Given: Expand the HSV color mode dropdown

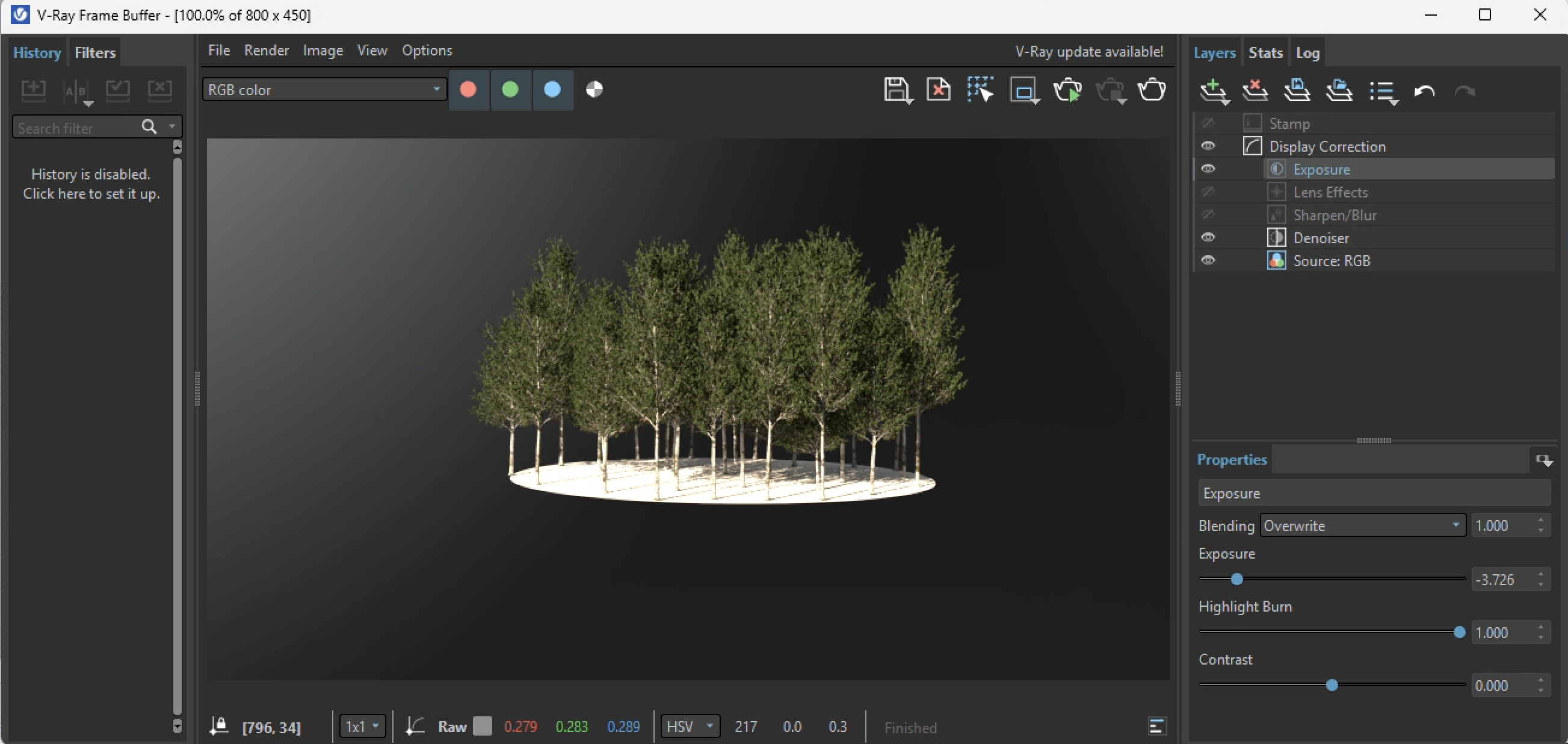Looking at the screenshot, I should 690,727.
